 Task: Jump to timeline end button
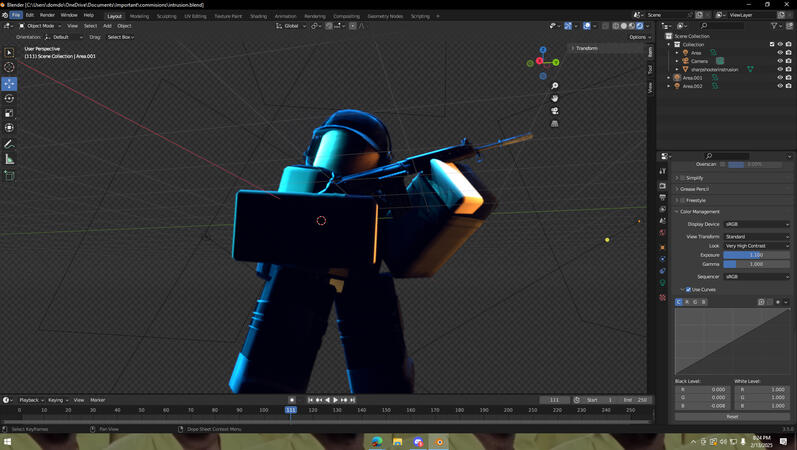tap(352, 400)
